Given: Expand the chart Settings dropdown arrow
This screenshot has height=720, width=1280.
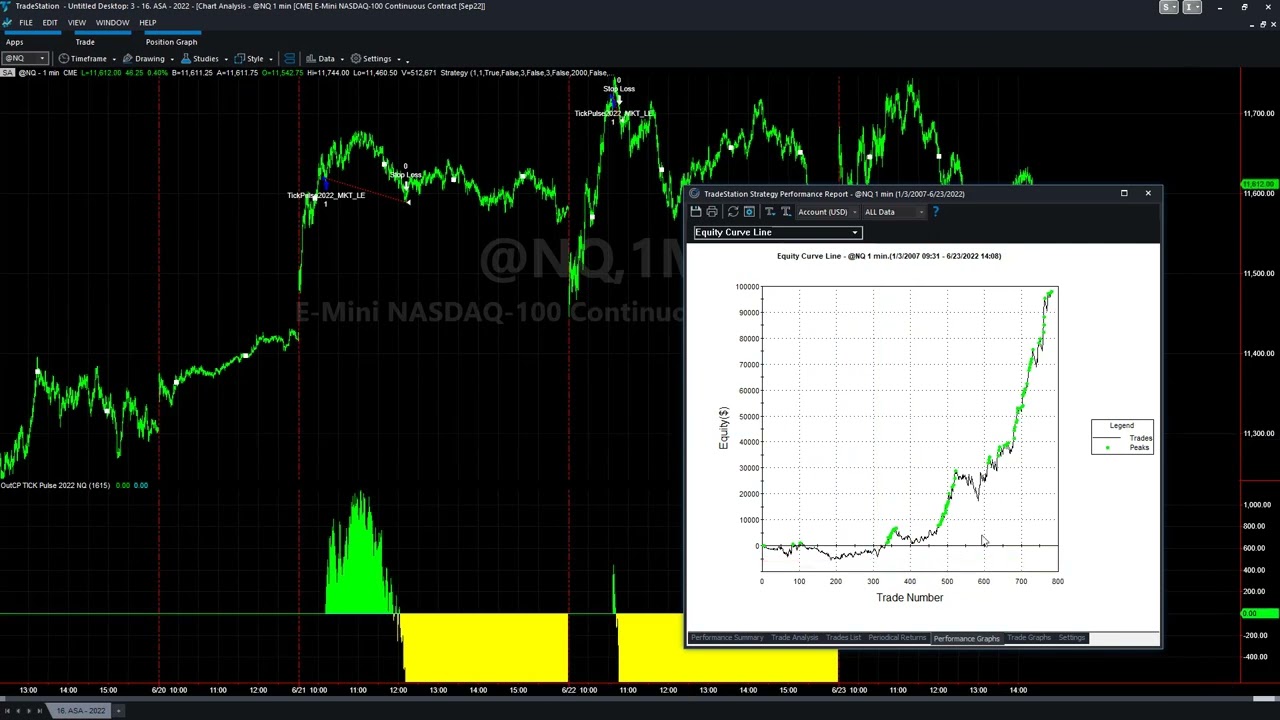Looking at the screenshot, I should [x=398, y=59].
